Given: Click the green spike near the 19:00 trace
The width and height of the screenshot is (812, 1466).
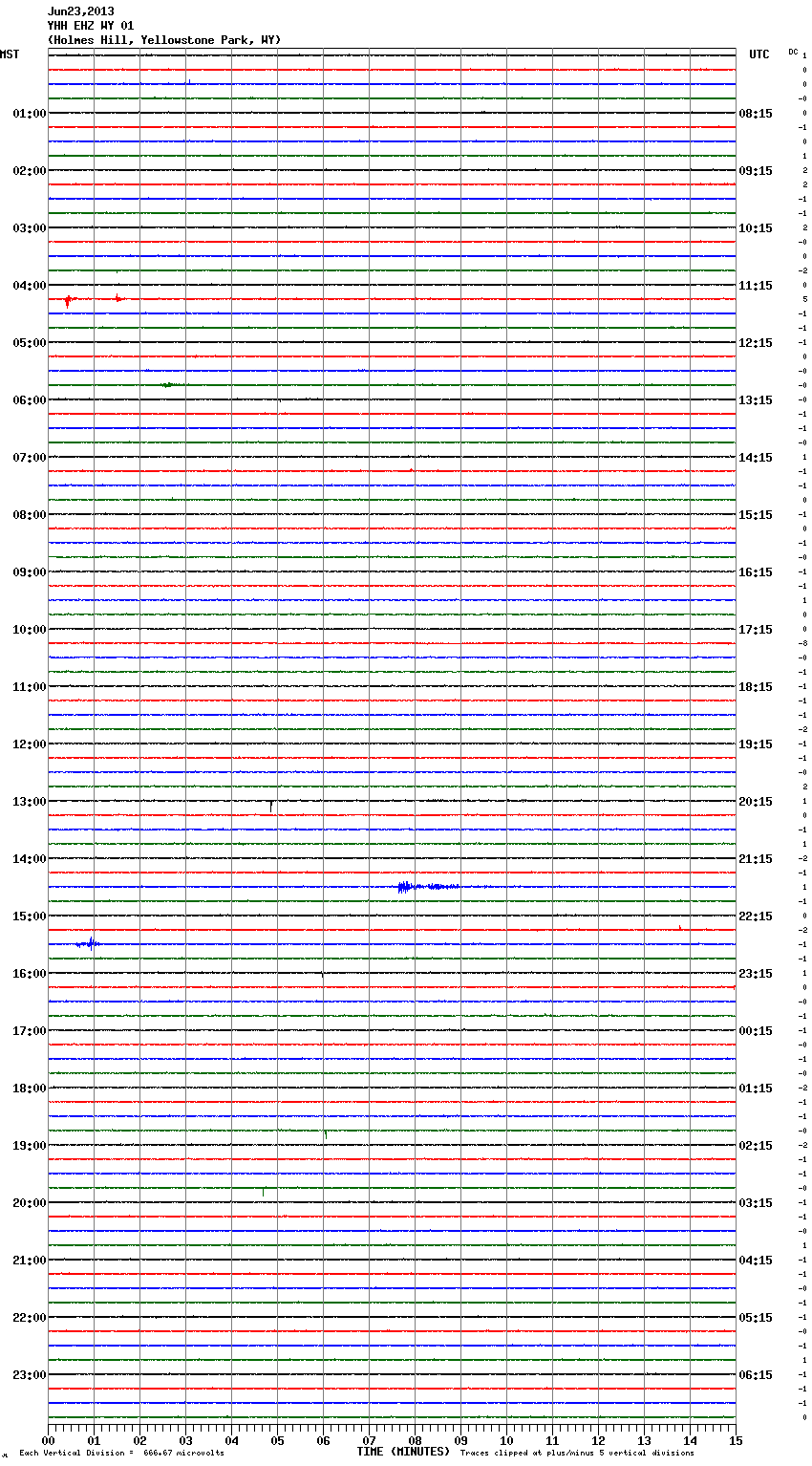Looking at the screenshot, I should tap(326, 1134).
